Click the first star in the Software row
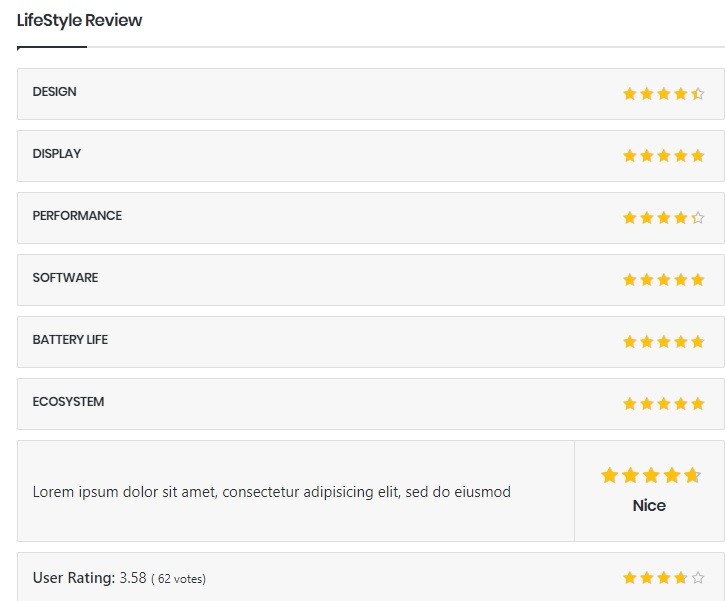Image resolution: width=726 pixels, height=601 pixels. [630, 280]
